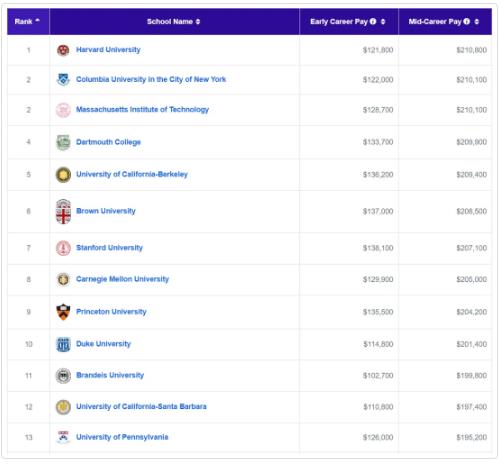Viewport: 502px width, 466px height.
Task: Open University of California-Berkeley link
Action: tap(132, 174)
